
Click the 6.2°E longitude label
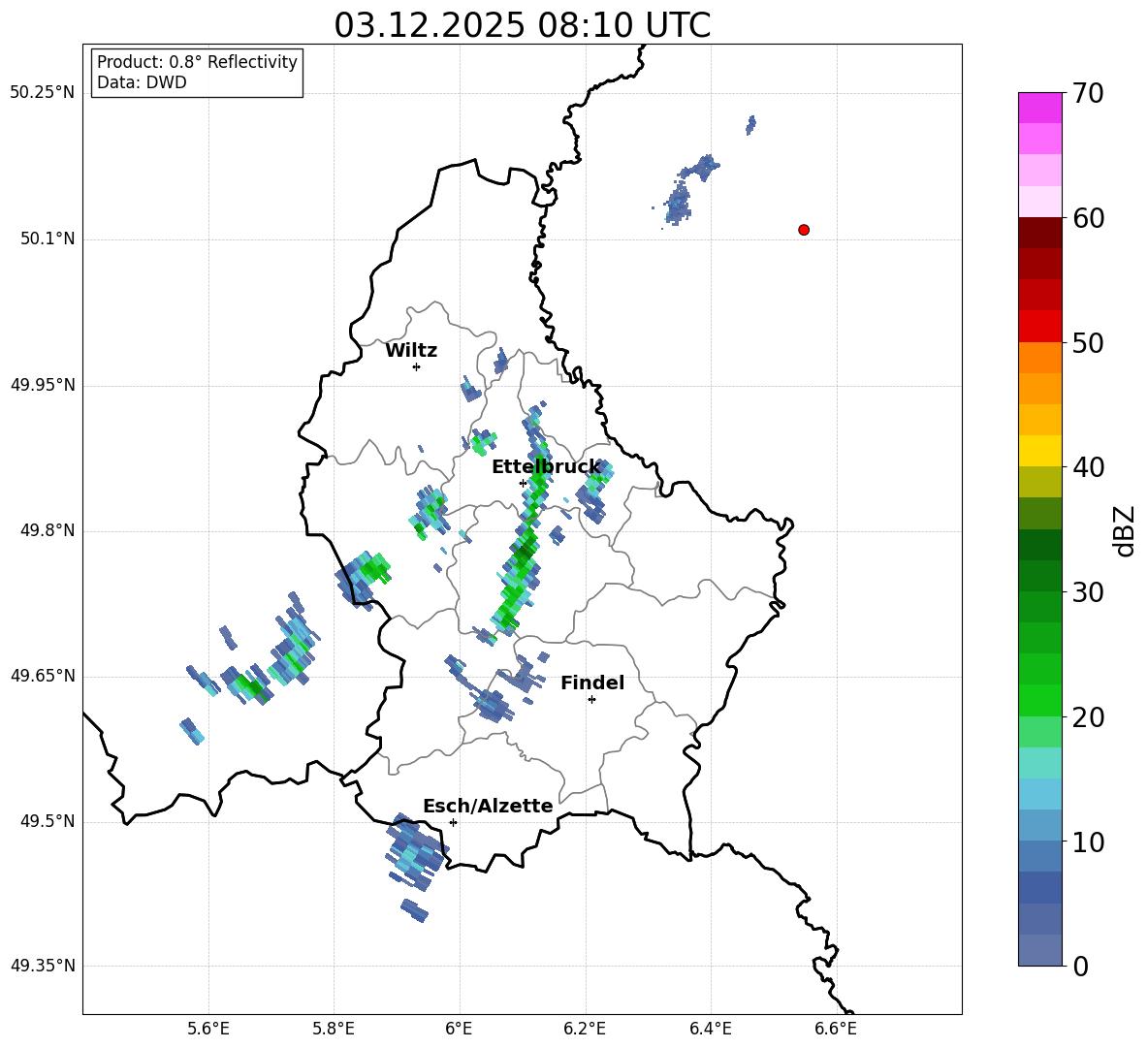(585, 1029)
